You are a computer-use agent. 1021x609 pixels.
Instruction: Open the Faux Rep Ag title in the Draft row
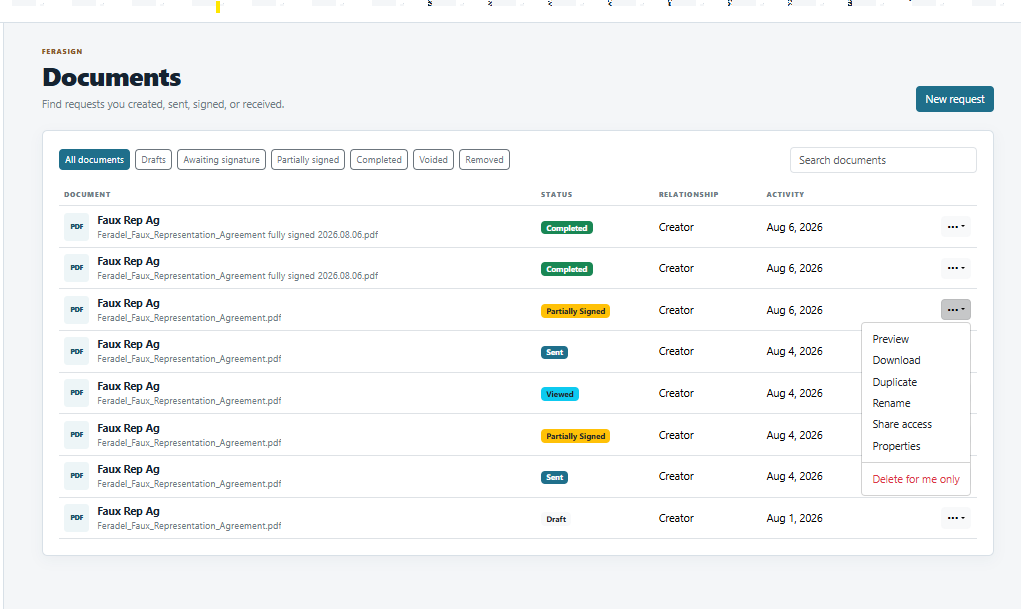click(x=128, y=511)
